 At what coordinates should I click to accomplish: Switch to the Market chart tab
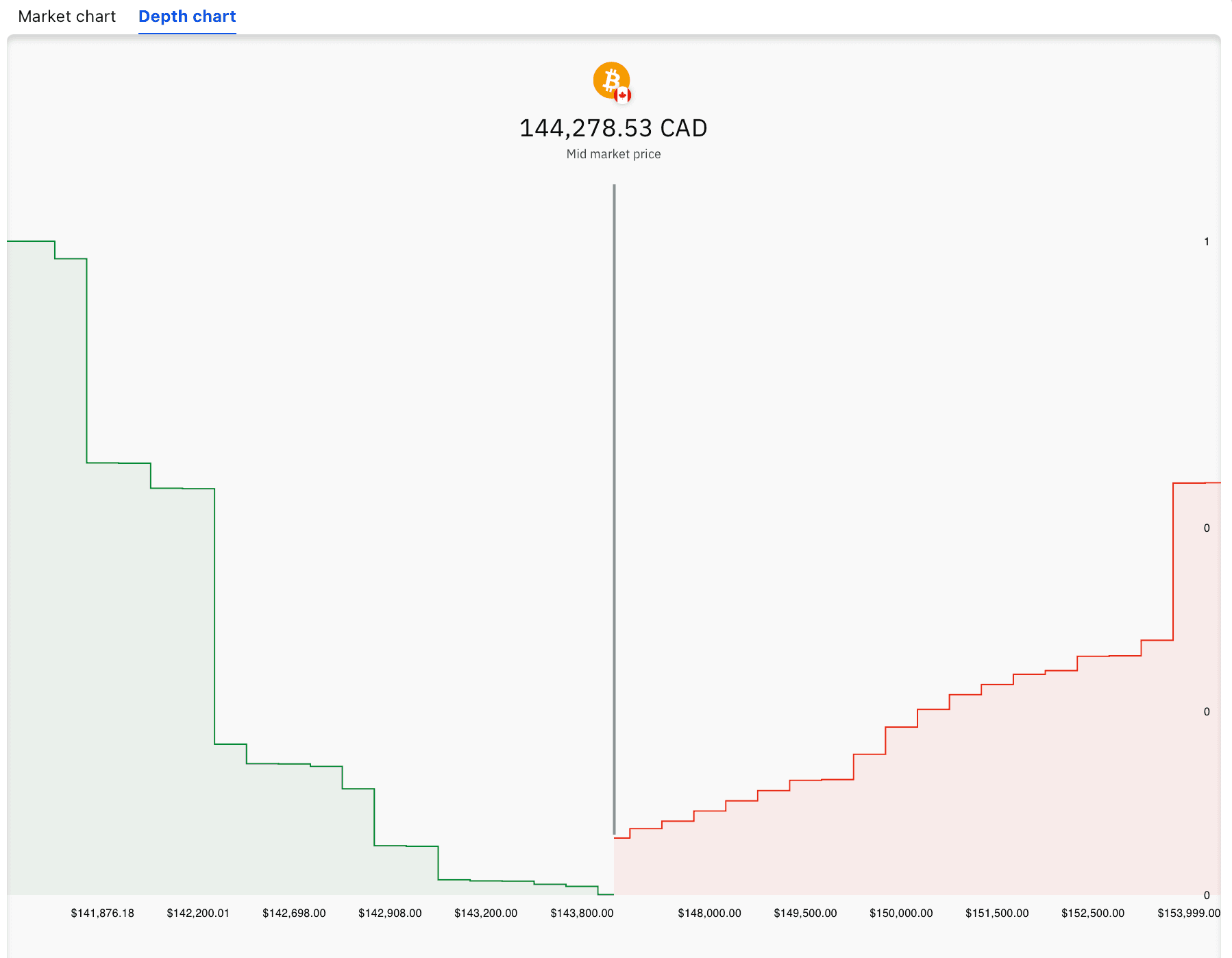[x=67, y=16]
